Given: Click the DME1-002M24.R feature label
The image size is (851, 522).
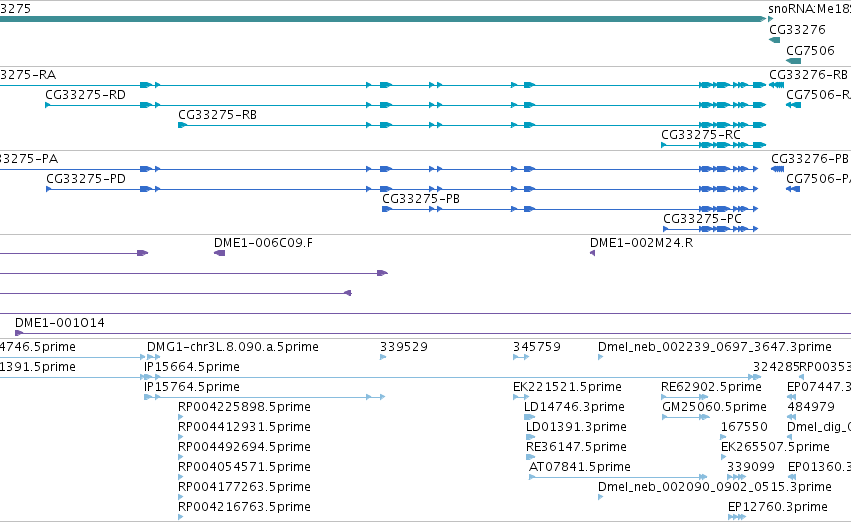Looking at the screenshot, I should 642,243.
